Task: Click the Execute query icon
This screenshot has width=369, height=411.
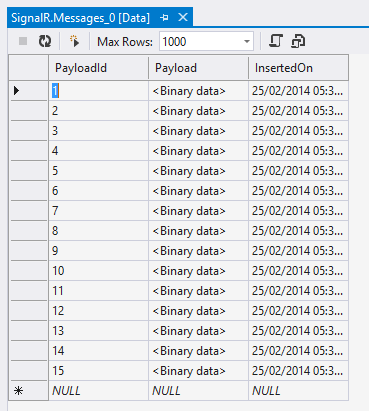Action: coord(74,41)
